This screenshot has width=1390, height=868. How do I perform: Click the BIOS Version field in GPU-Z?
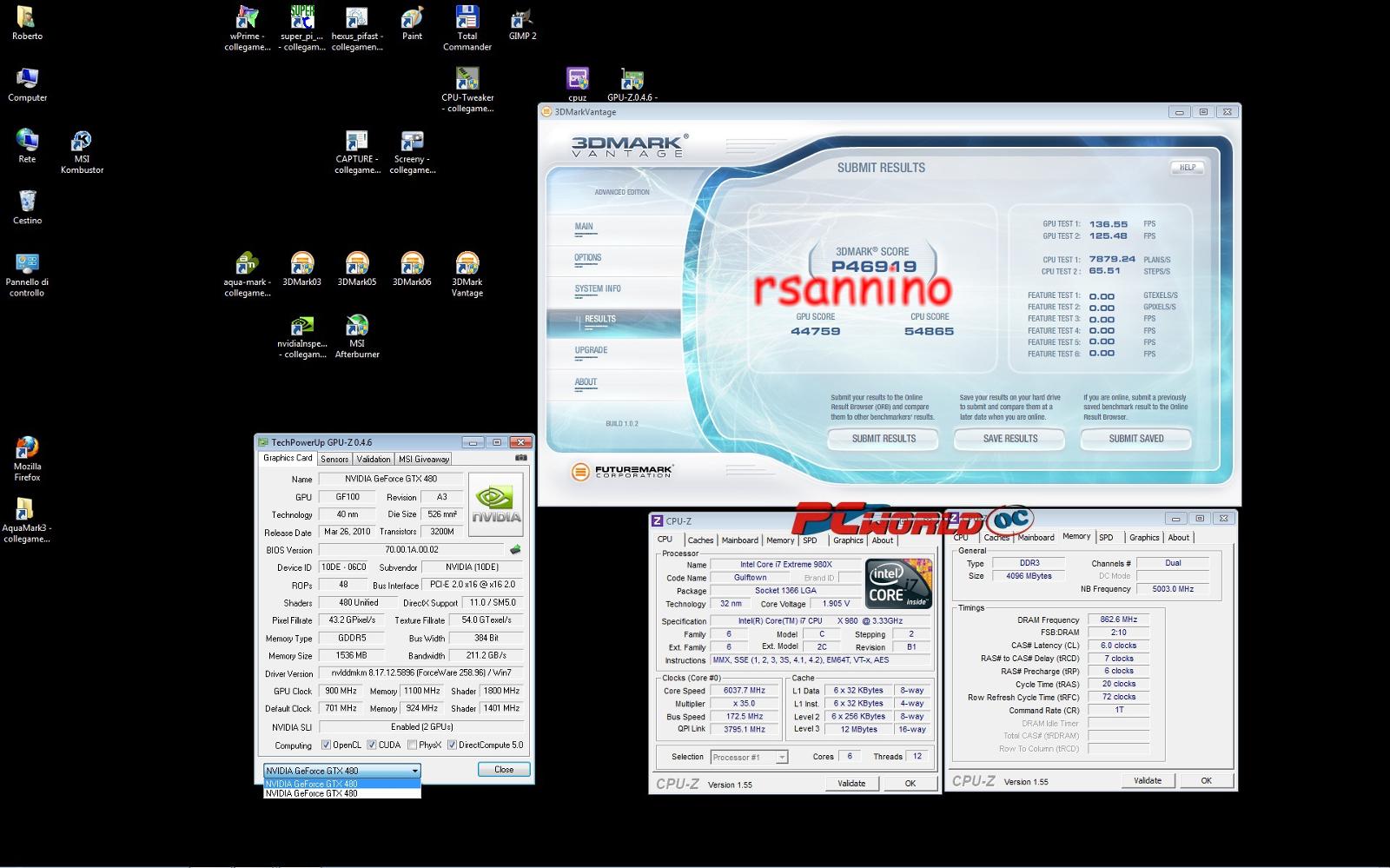coord(411,549)
